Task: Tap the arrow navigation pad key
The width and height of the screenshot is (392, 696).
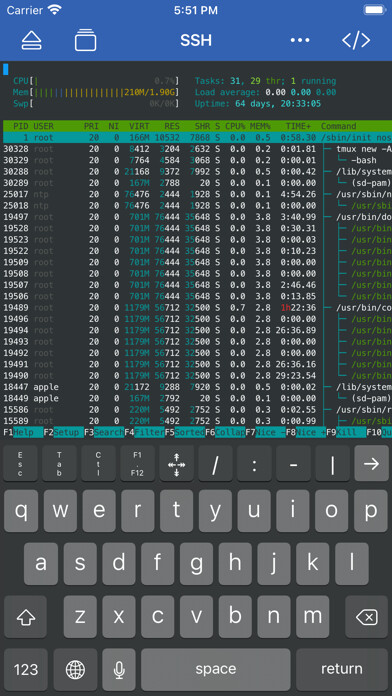Action: 176,464
